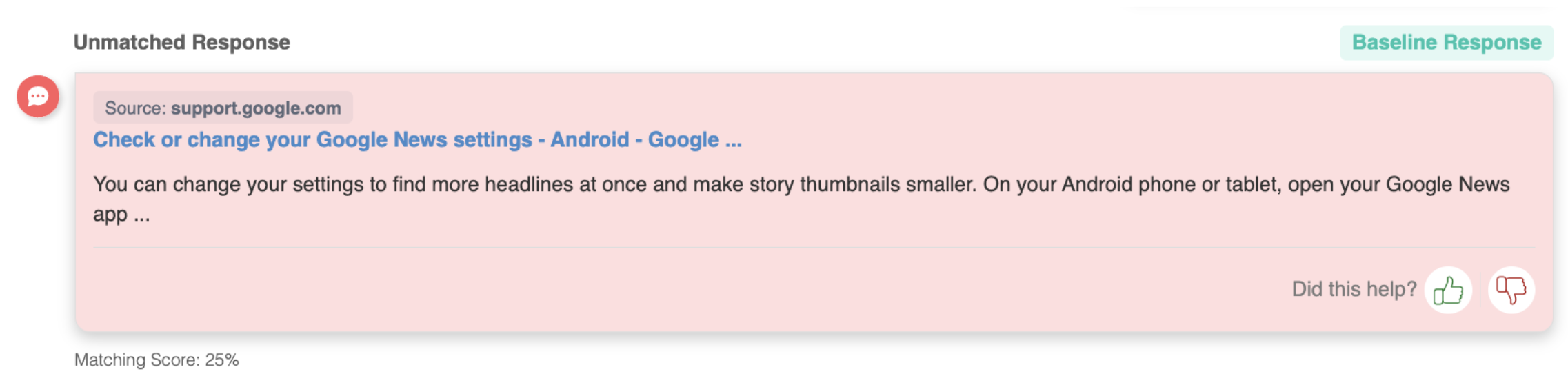Click the Unmatched Response heading

pos(181,43)
